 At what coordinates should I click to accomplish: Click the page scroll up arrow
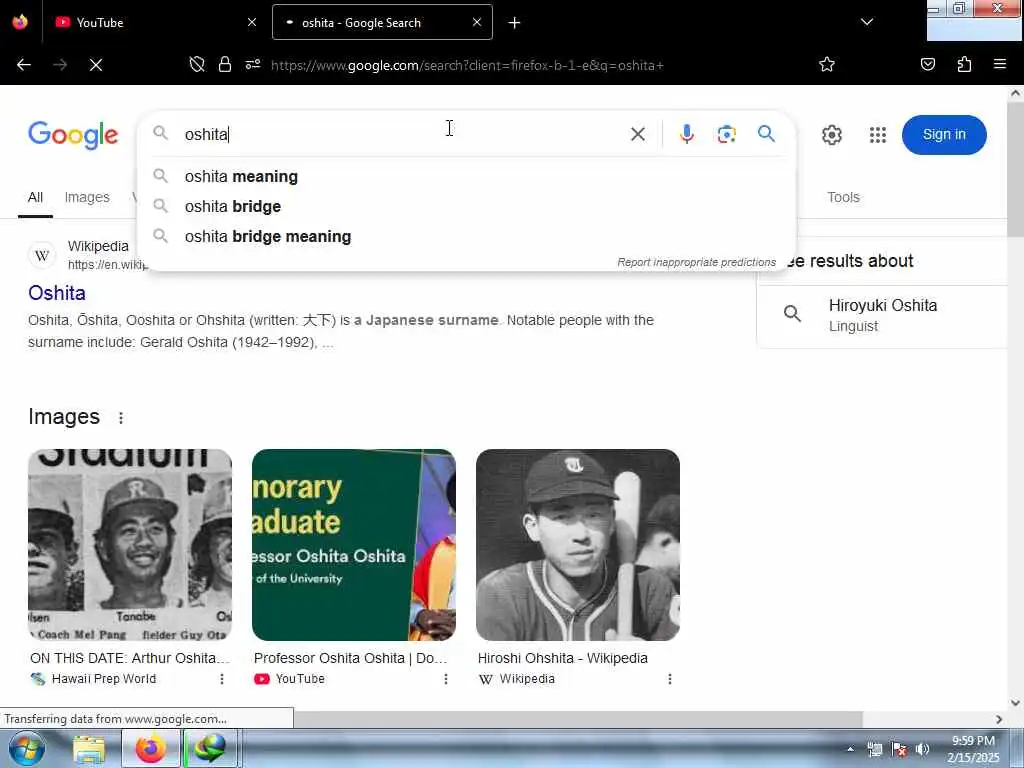pos(1015,93)
